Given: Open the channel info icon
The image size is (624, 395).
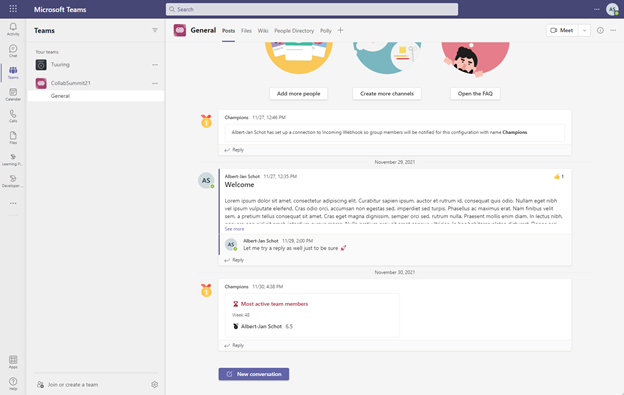Looking at the screenshot, I should pyautogui.click(x=600, y=30).
